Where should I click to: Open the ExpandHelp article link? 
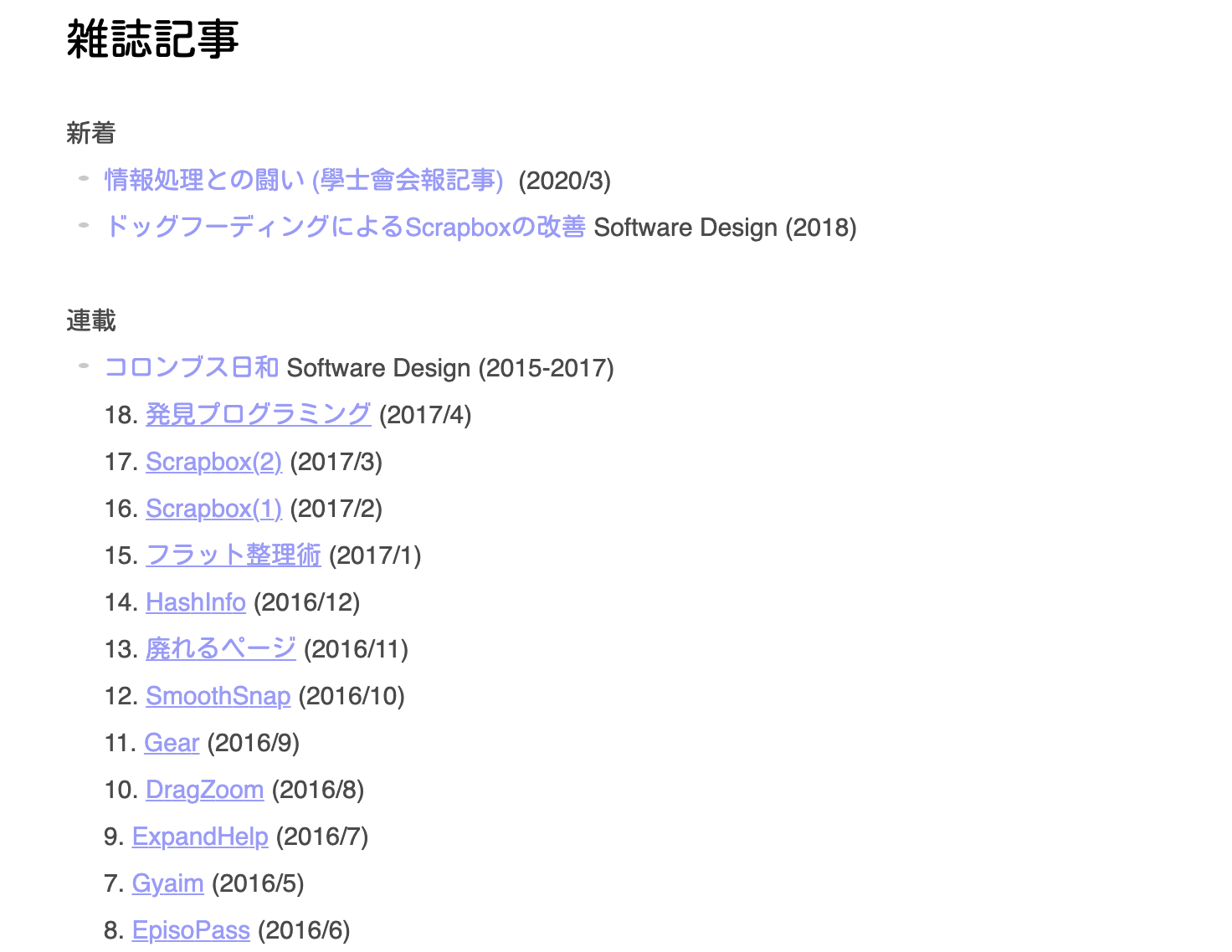pyautogui.click(x=200, y=837)
